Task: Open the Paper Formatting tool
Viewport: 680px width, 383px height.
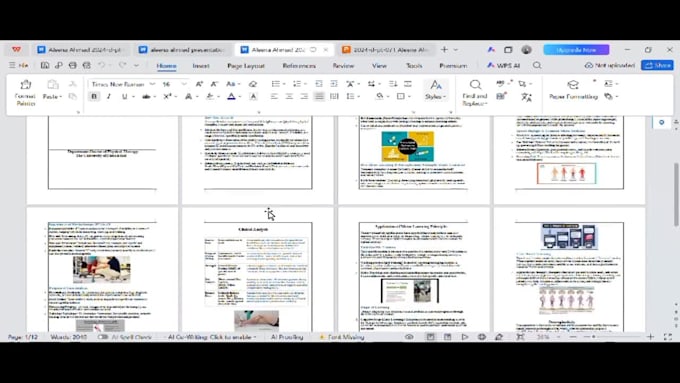Action: pos(573,90)
